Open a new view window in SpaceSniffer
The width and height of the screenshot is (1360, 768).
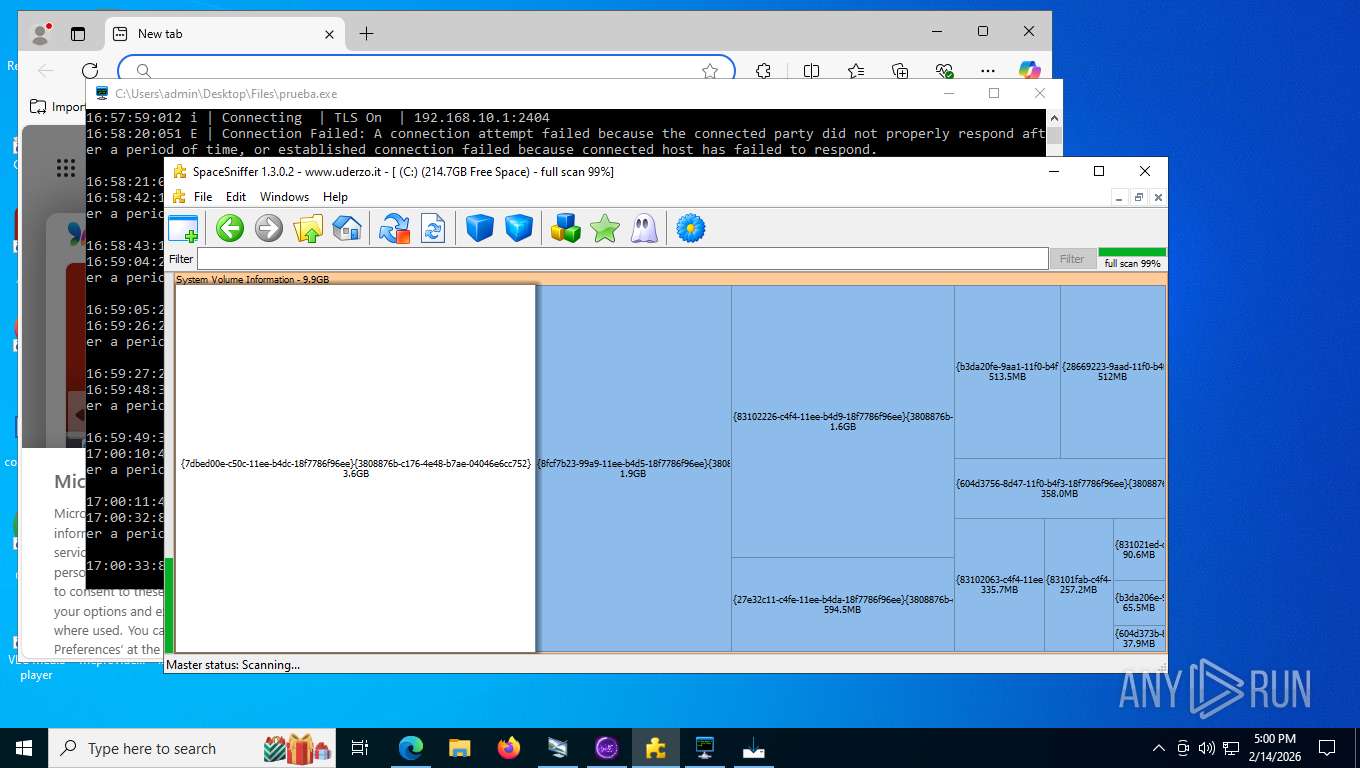tap(183, 228)
